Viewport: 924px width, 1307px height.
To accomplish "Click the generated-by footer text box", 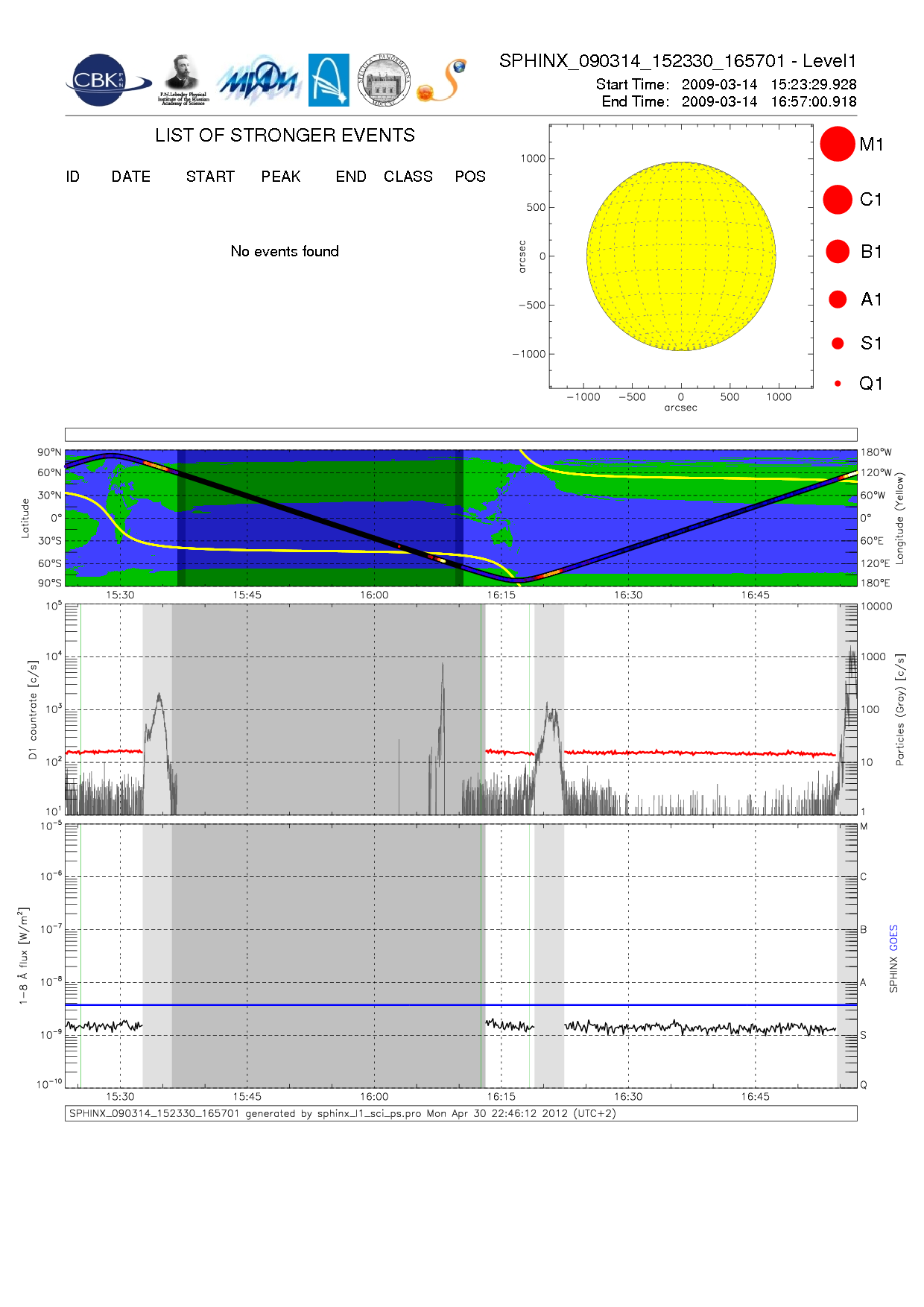I will tap(461, 1113).
